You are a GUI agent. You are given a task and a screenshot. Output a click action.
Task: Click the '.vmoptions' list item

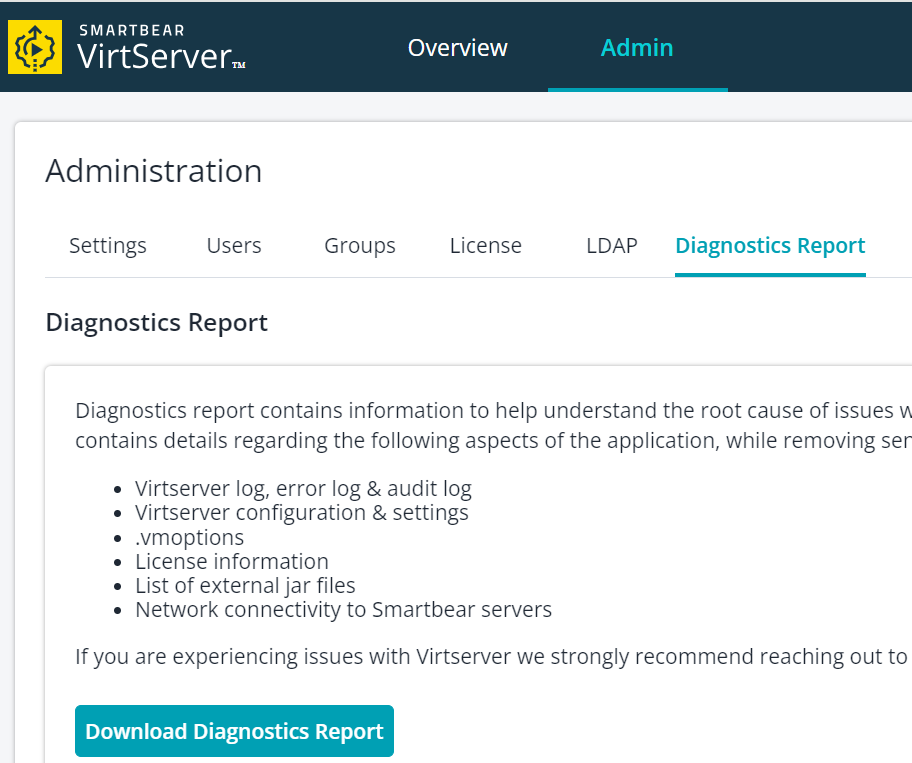point(189,537)
